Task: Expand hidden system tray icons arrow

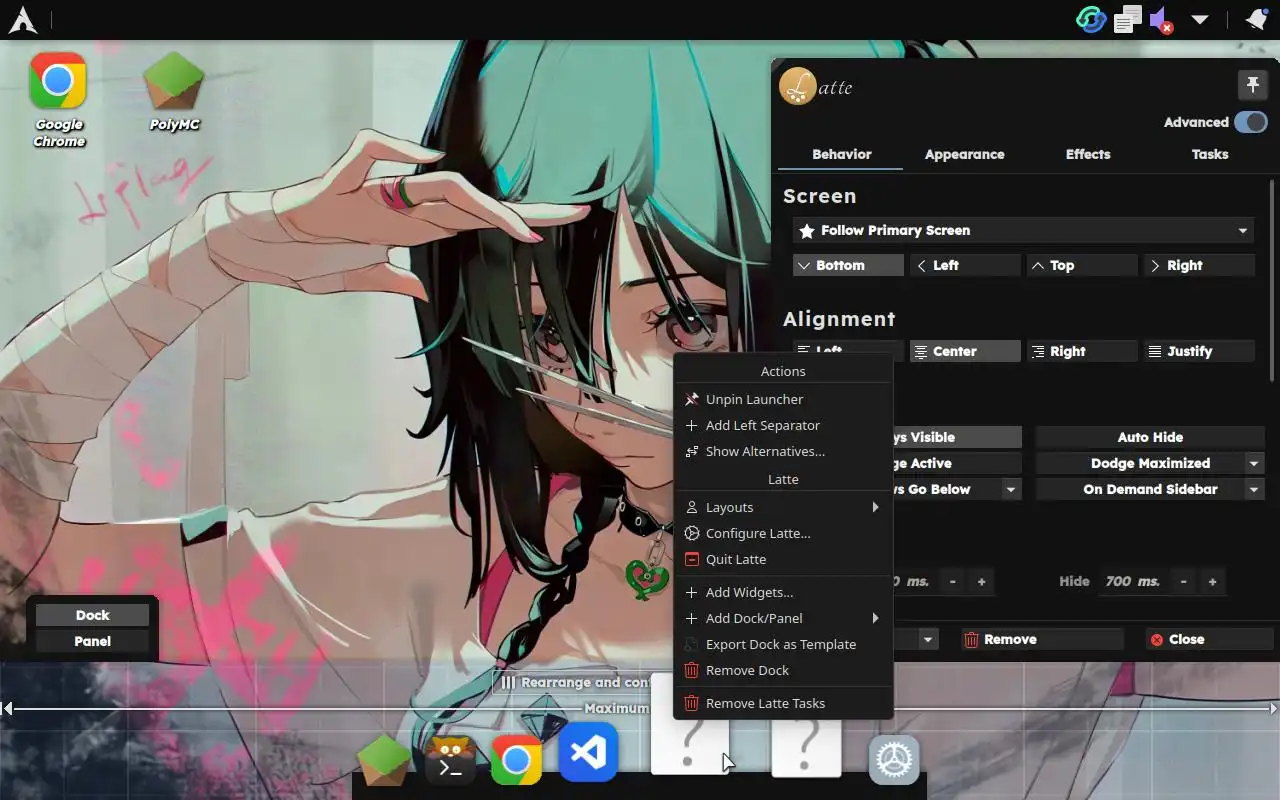Action: [1200, 20]
